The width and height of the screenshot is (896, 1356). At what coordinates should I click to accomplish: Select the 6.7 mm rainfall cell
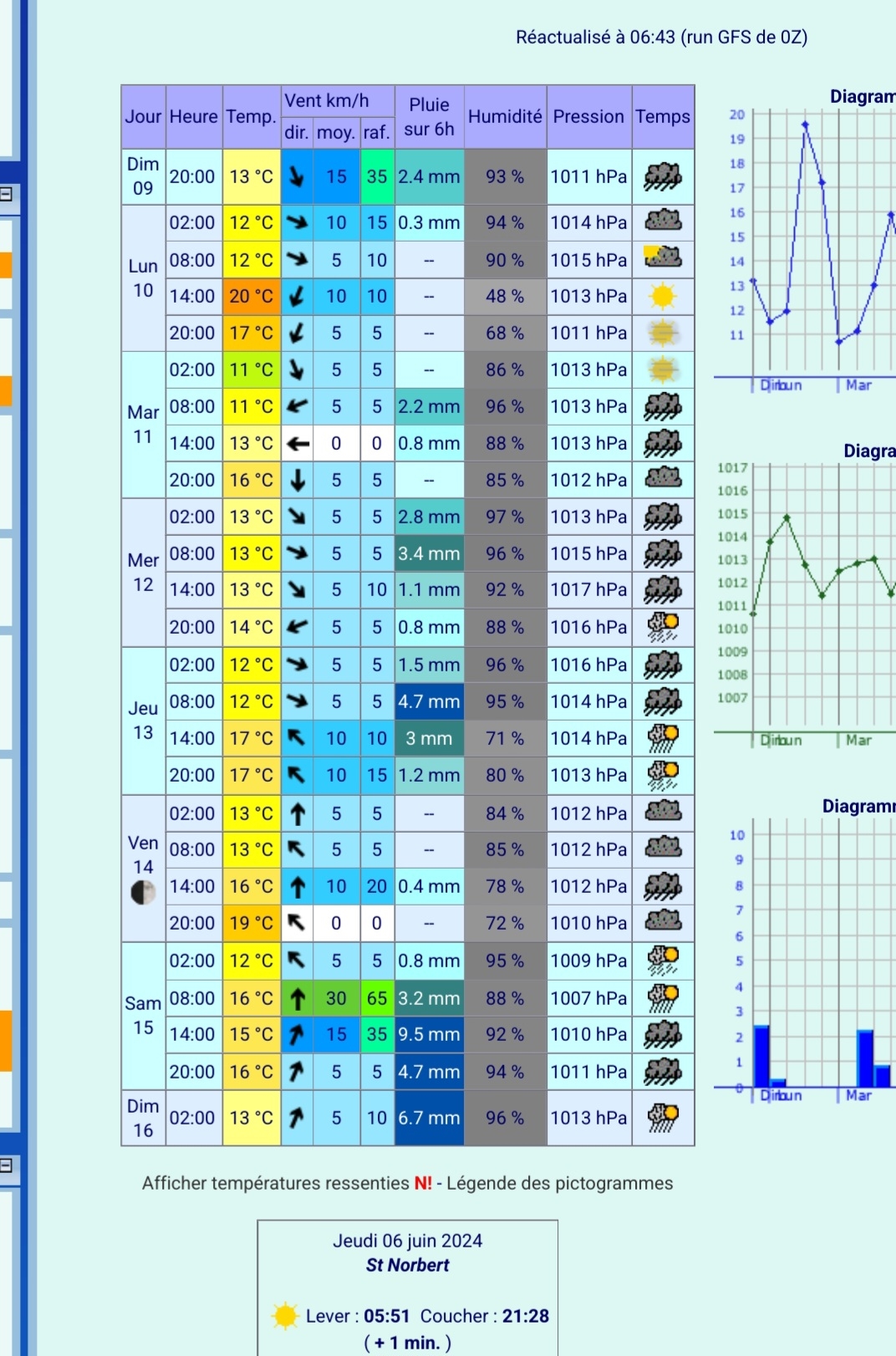429,1118
